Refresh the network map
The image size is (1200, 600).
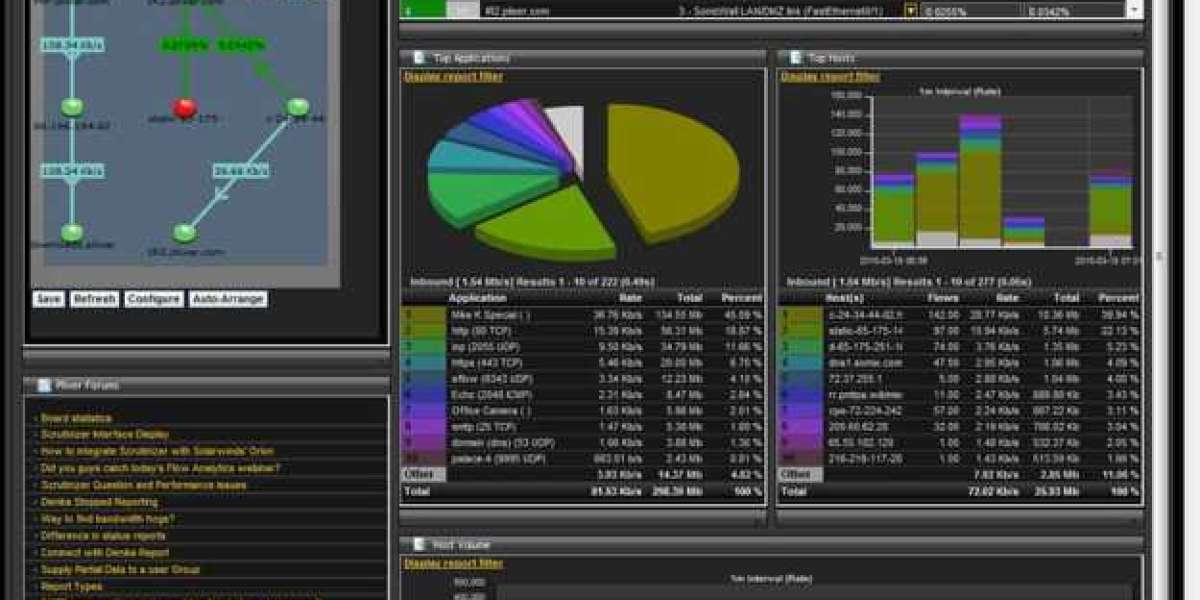[93, 297]
